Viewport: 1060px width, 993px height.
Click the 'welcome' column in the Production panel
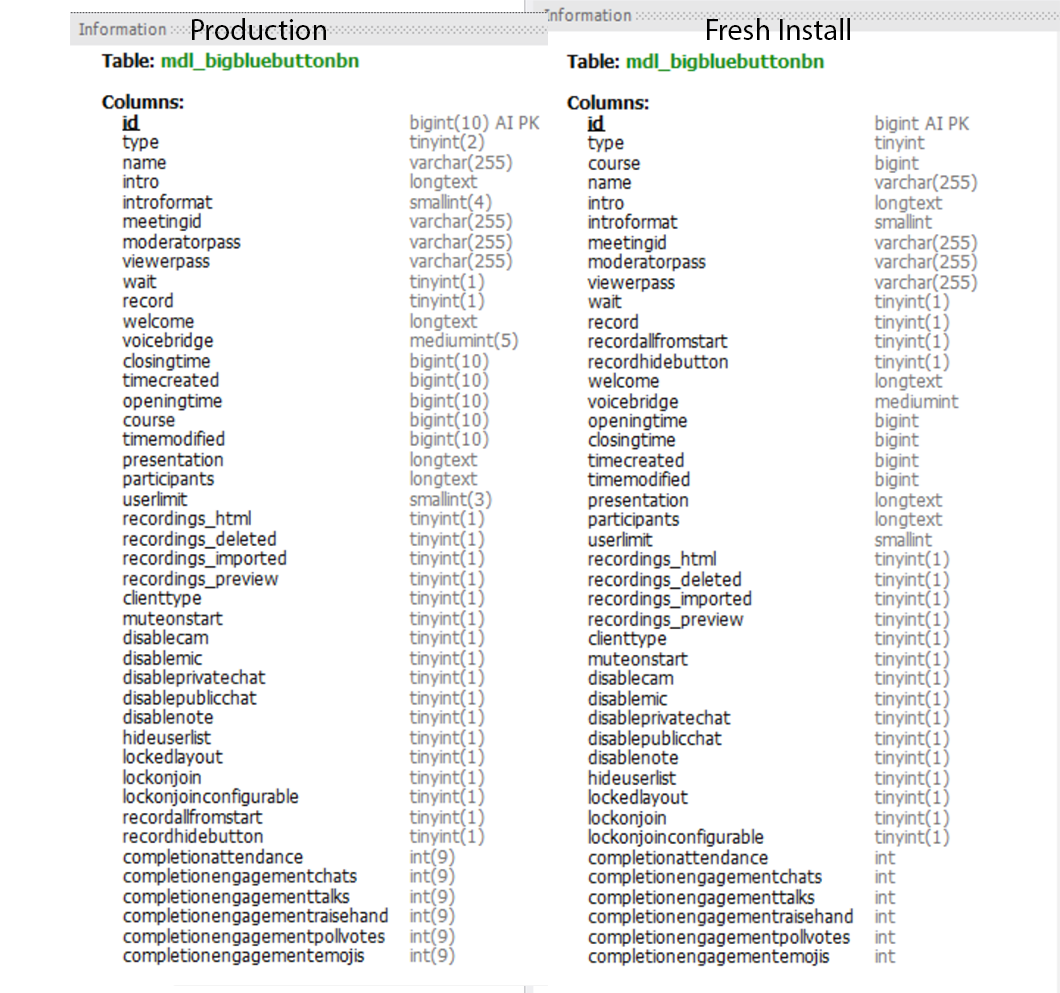pos(158,321)
